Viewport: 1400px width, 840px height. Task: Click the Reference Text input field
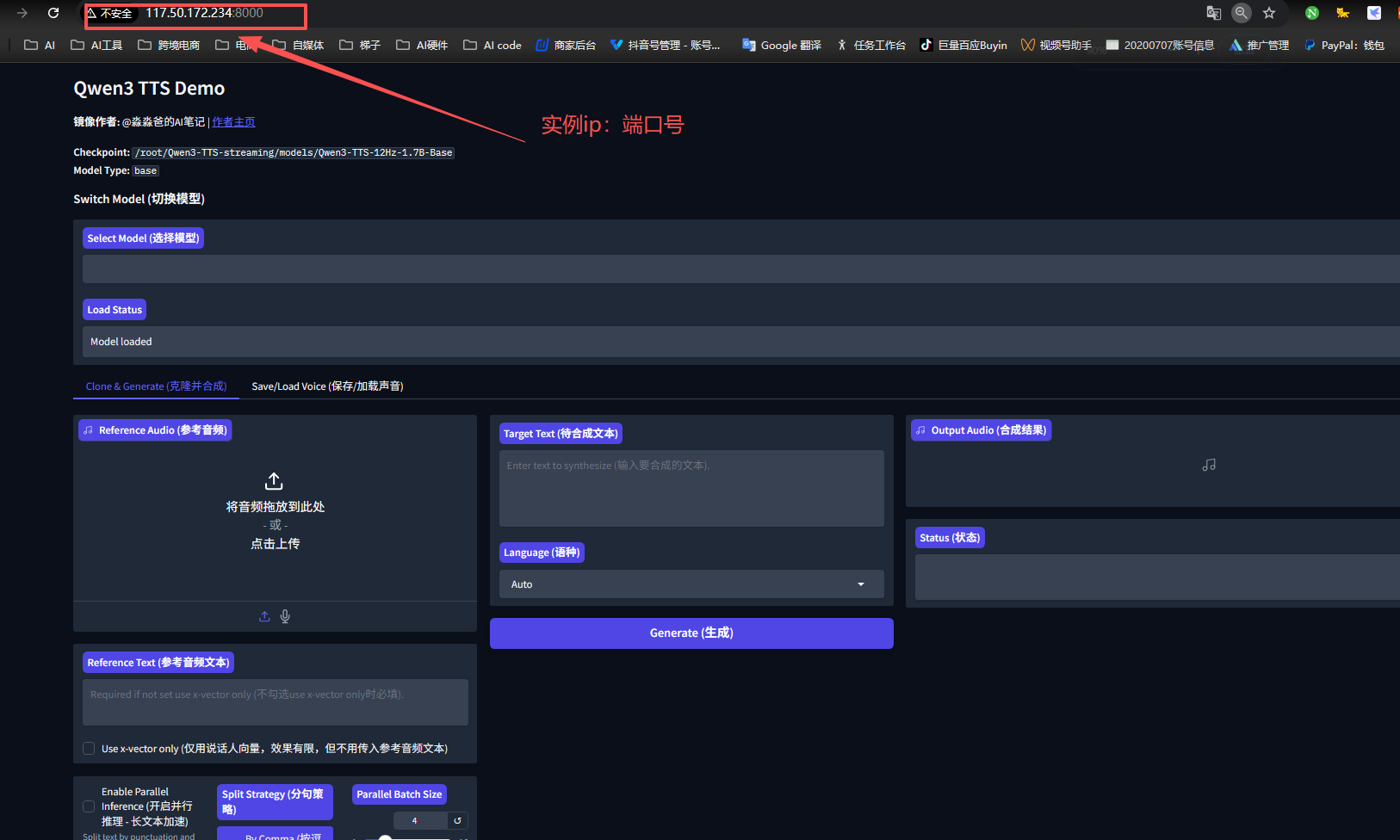(275, 702)
